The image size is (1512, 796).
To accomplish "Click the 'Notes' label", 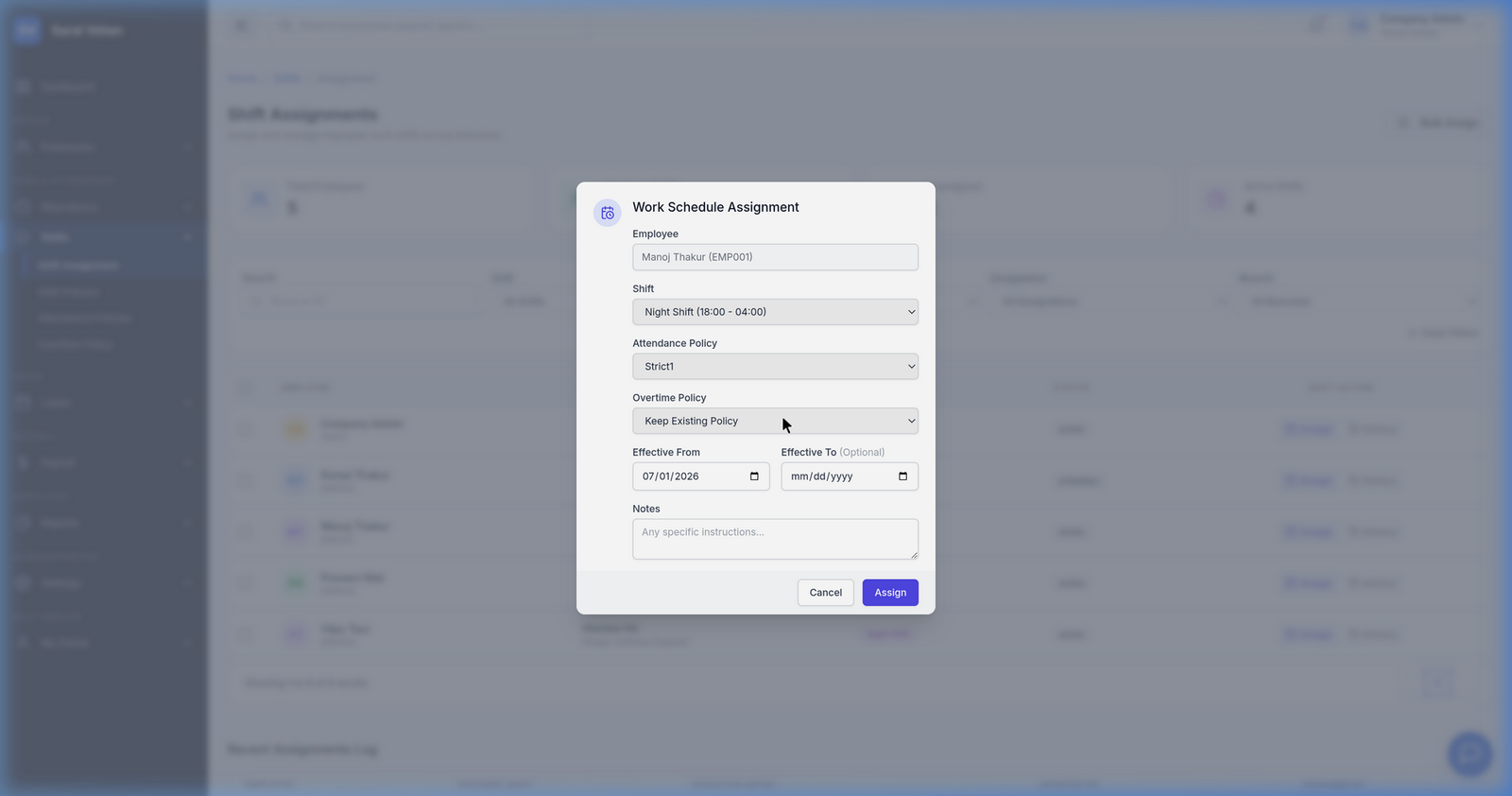I will click(x=646, y=509).
